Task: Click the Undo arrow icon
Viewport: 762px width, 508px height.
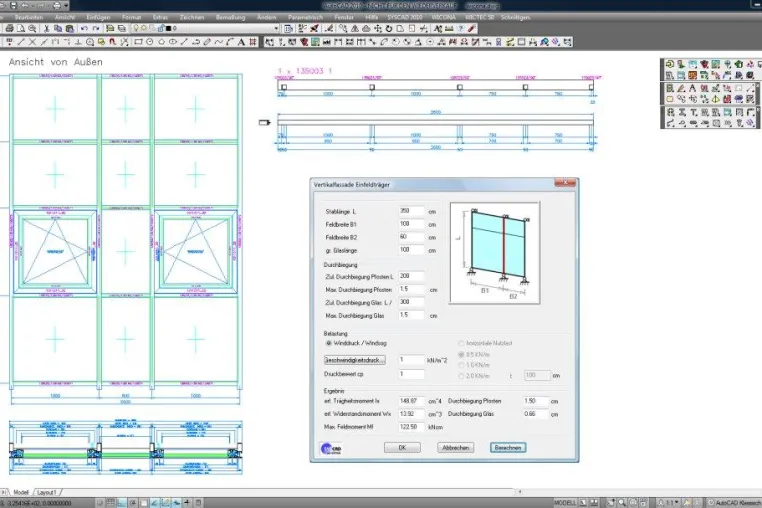Action: [x=84, y=28]
